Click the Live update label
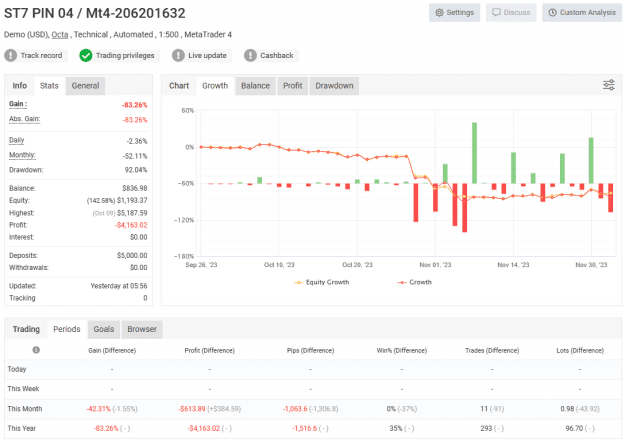 [207, 55]
